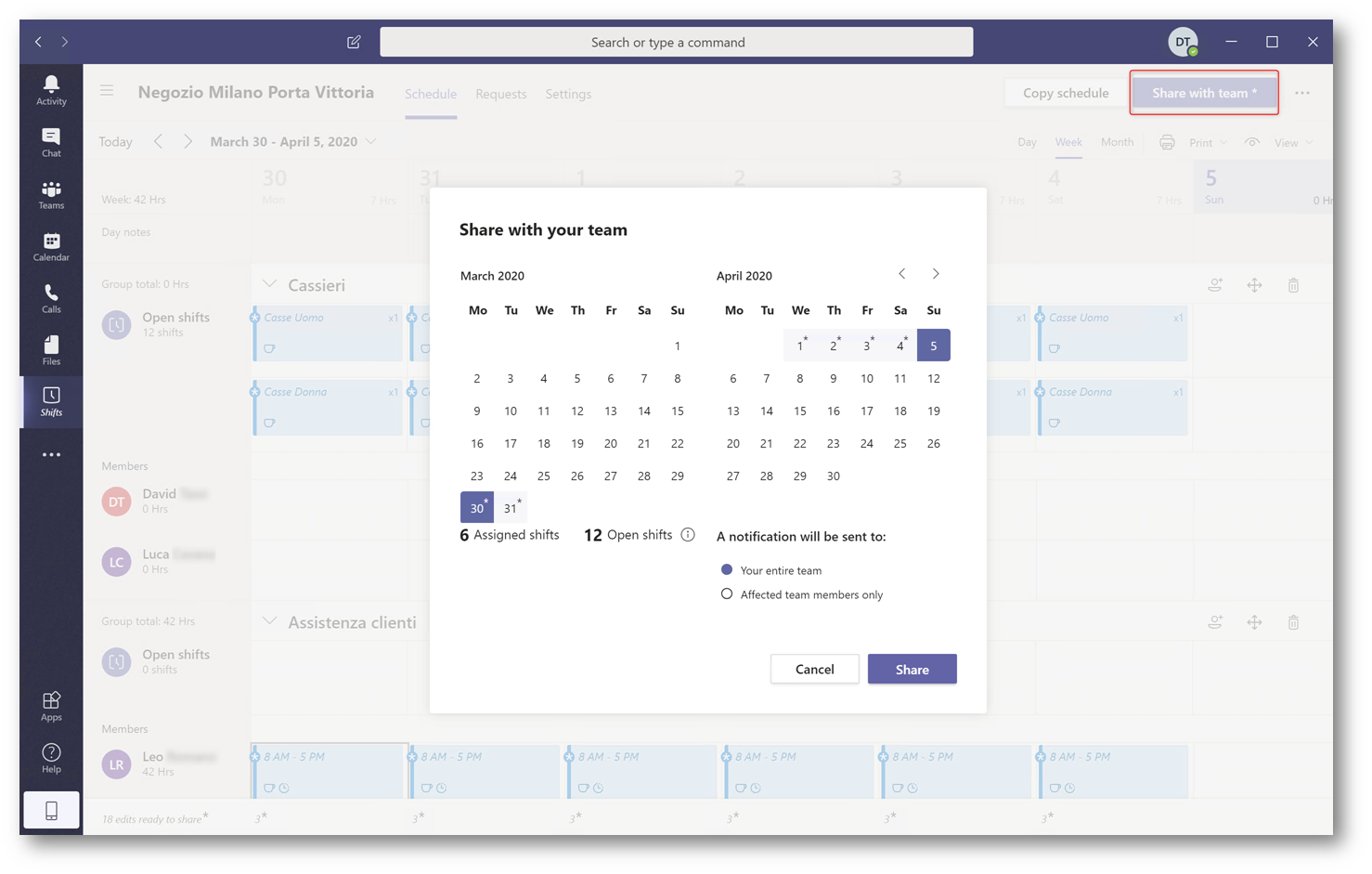Select March 31 in the share calendar
Screen dimensions: 1372x874
point(511,508)
